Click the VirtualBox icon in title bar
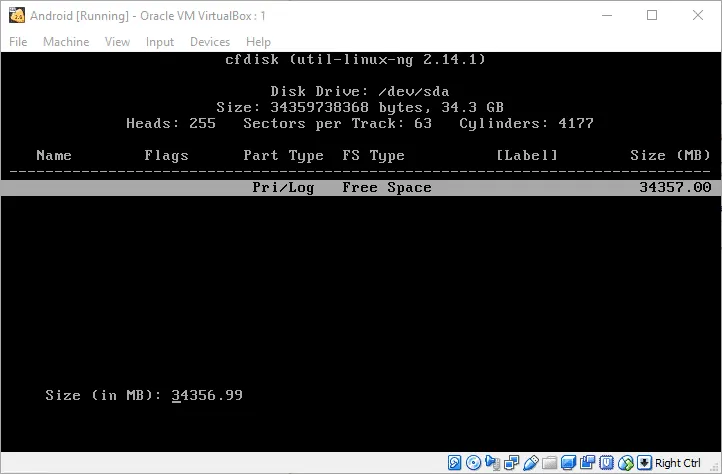 click(15, 15)
